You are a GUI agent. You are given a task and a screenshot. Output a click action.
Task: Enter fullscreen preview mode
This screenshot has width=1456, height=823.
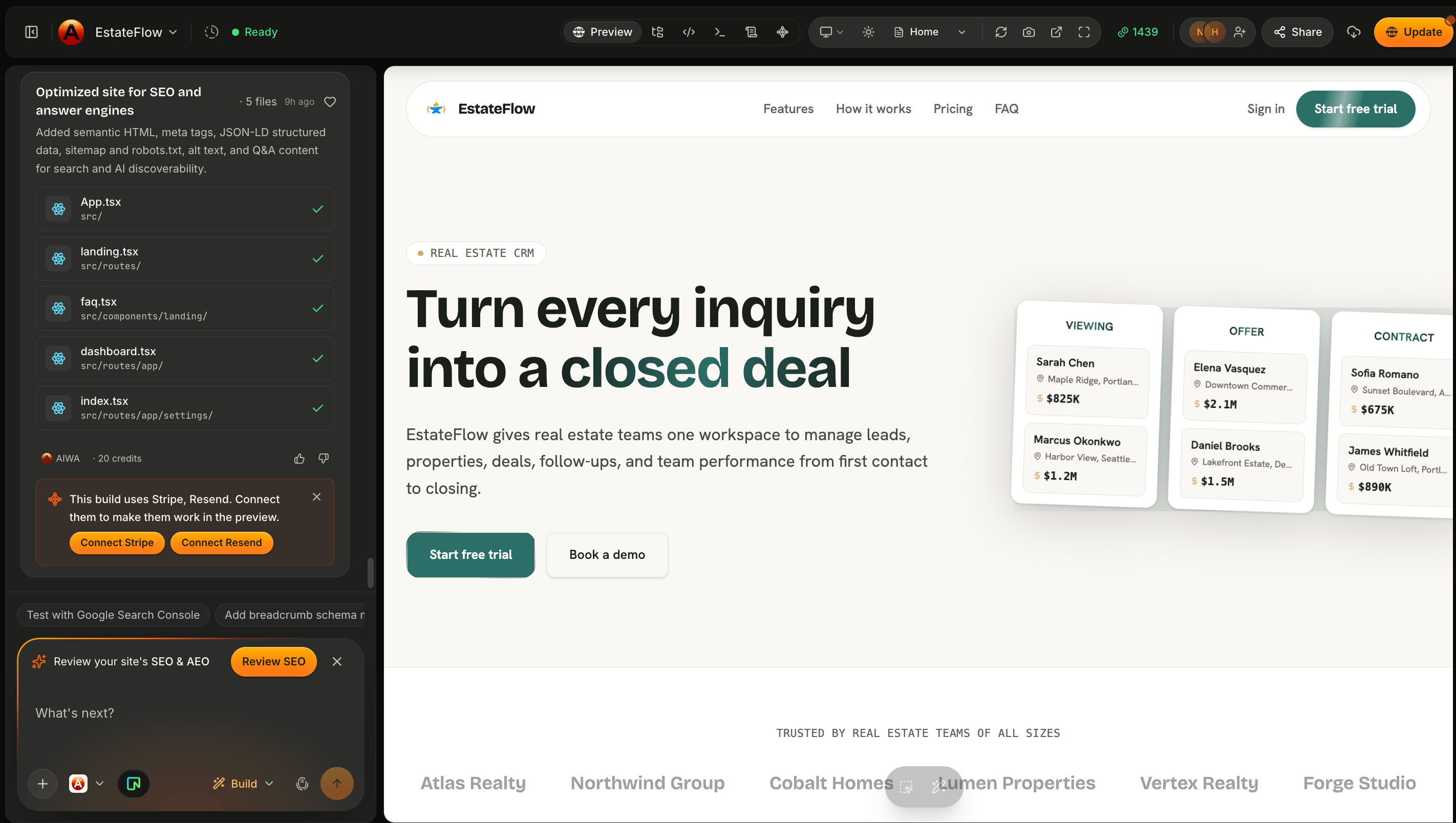(1083, 32)
